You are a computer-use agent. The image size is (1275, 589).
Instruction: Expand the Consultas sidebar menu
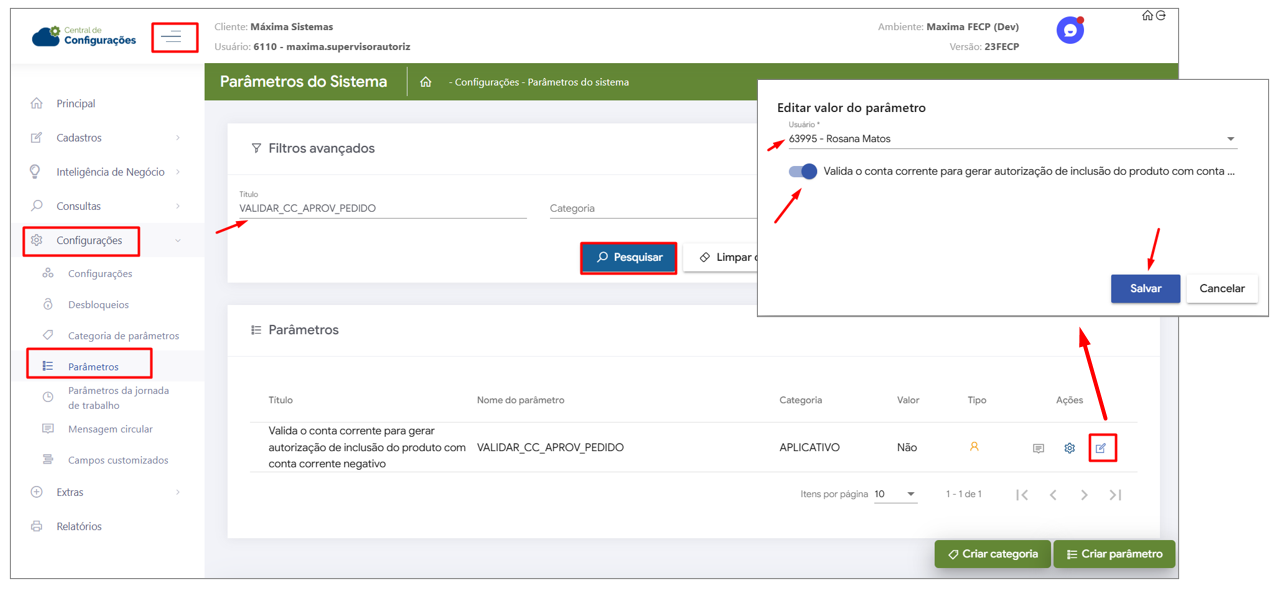click(x=107, y=206)
